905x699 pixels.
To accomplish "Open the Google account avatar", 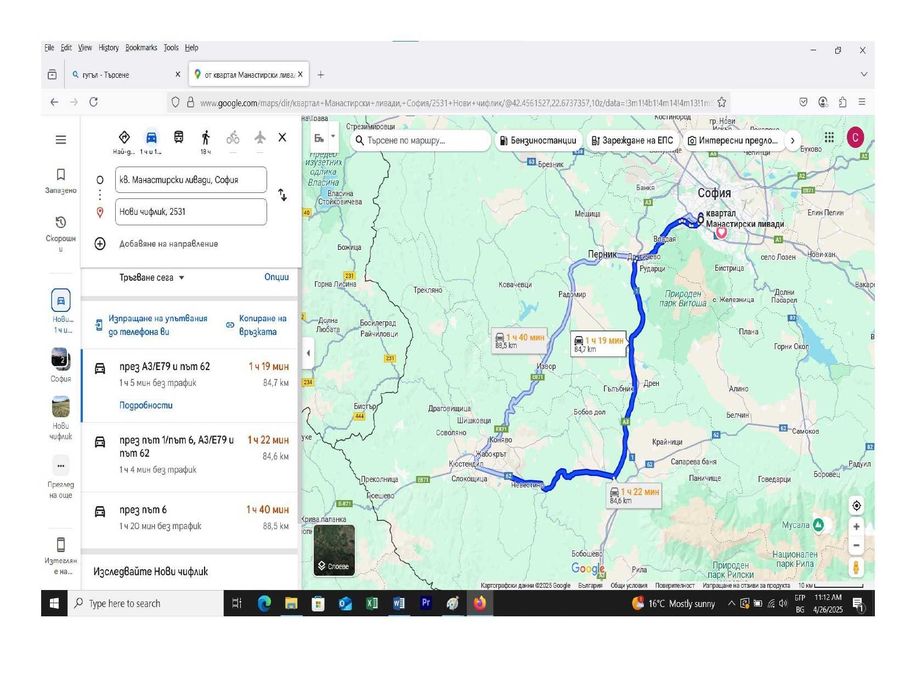I will [855, 137].
